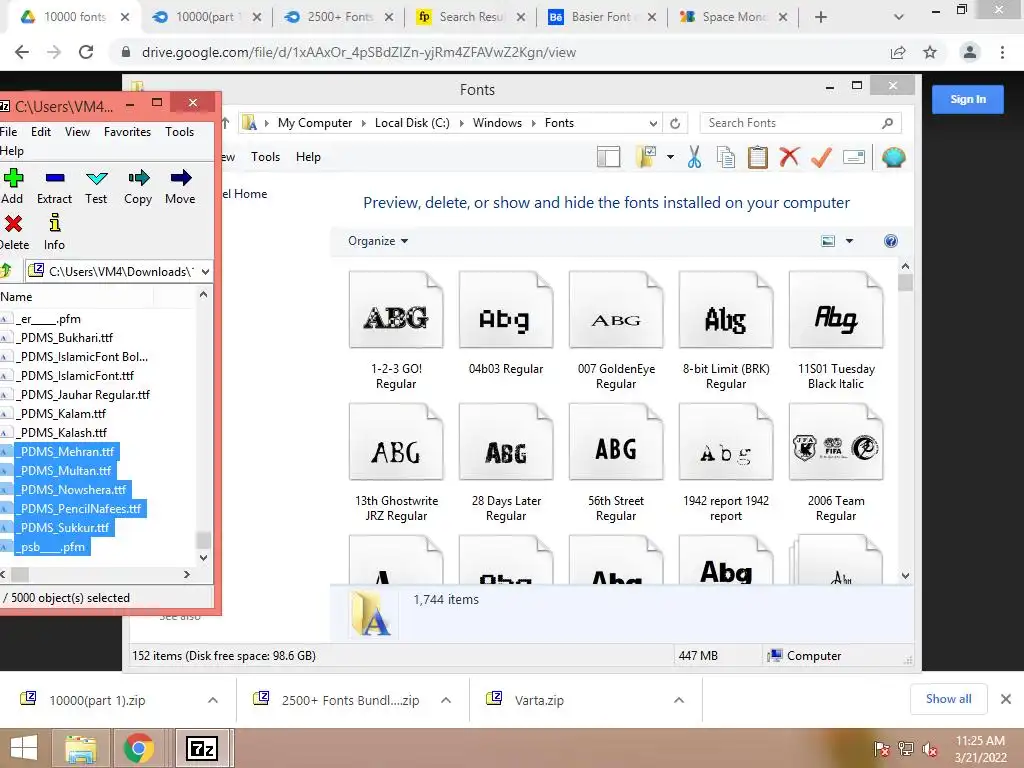The width and height of the screenshot is (1024, 768).
Task: Open the File menu in 7-Zip
Action: 8,131
